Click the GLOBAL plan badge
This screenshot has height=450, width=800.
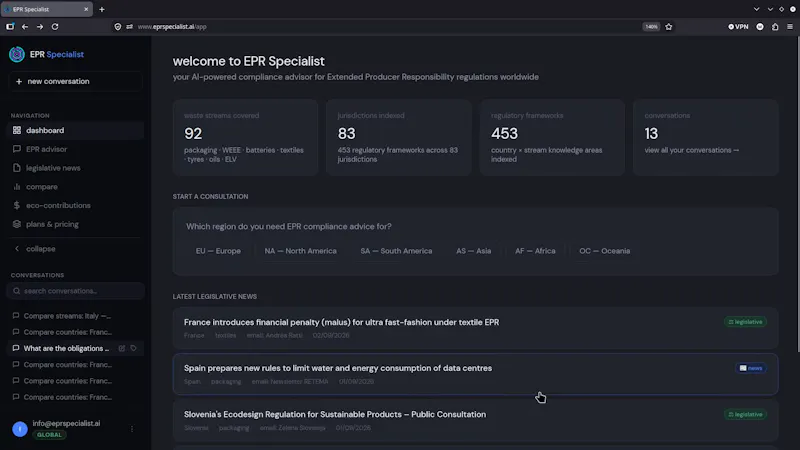(49, 435)
